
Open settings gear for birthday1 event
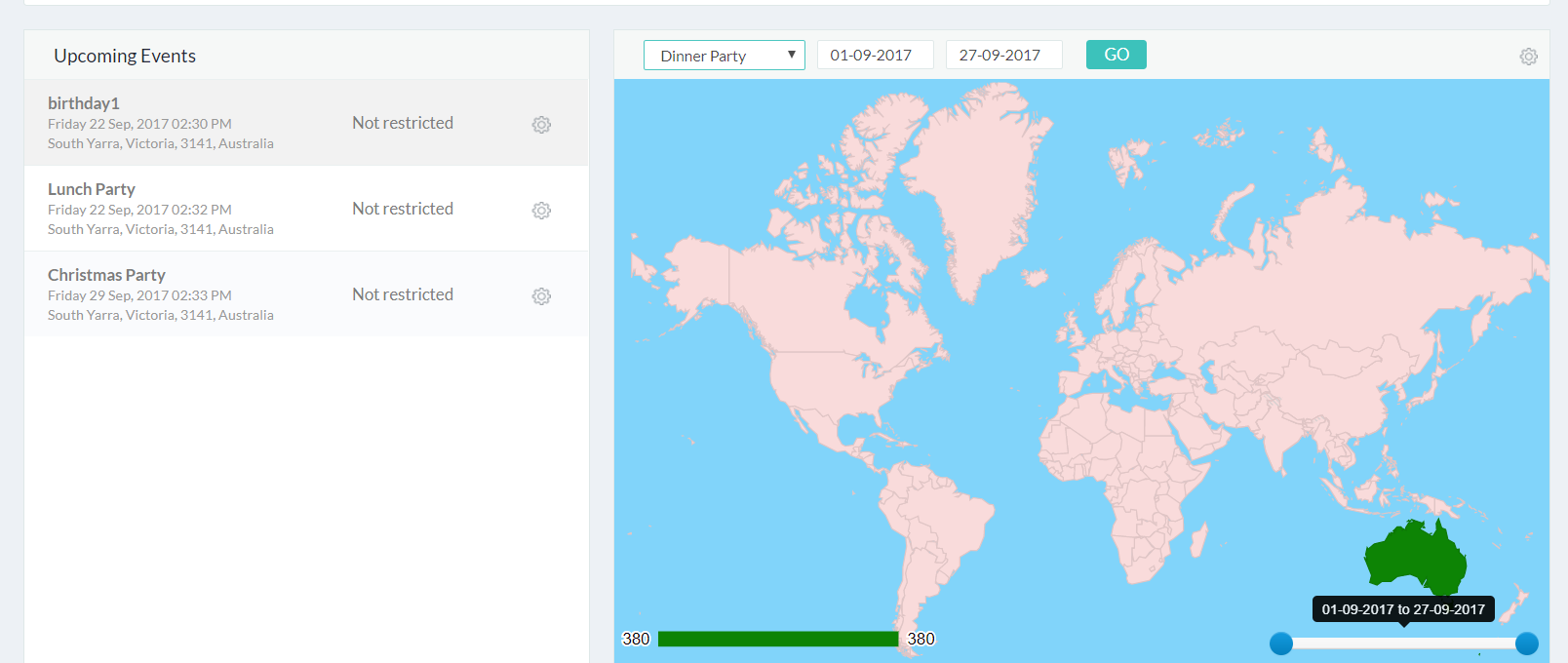click(541, 125)
